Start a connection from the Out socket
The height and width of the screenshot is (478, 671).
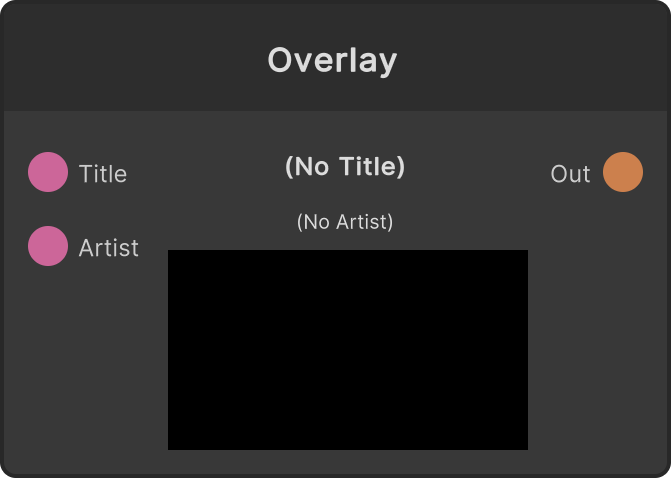(x=623, y=172)
